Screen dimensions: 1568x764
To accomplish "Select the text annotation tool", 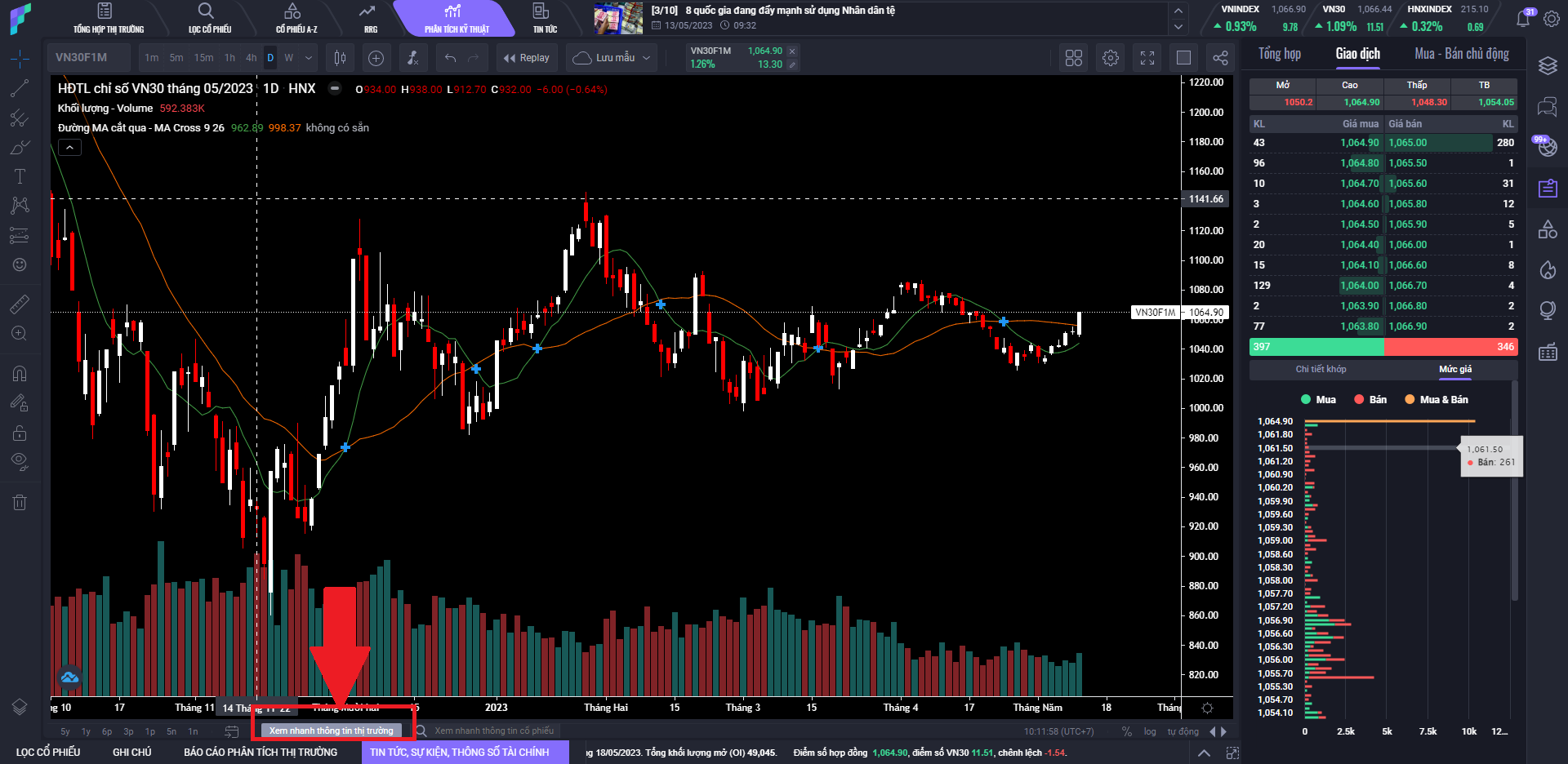I will click(x=20, y=176).
